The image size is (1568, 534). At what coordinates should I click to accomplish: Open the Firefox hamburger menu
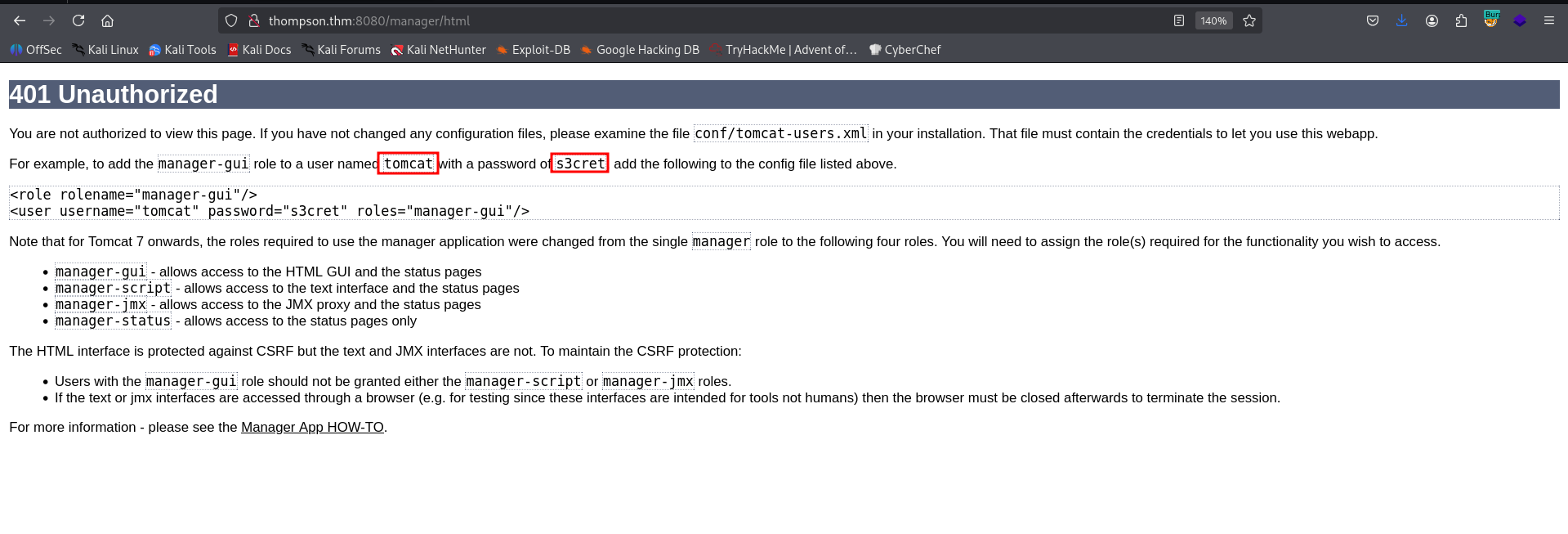(x=1549, y=20)
